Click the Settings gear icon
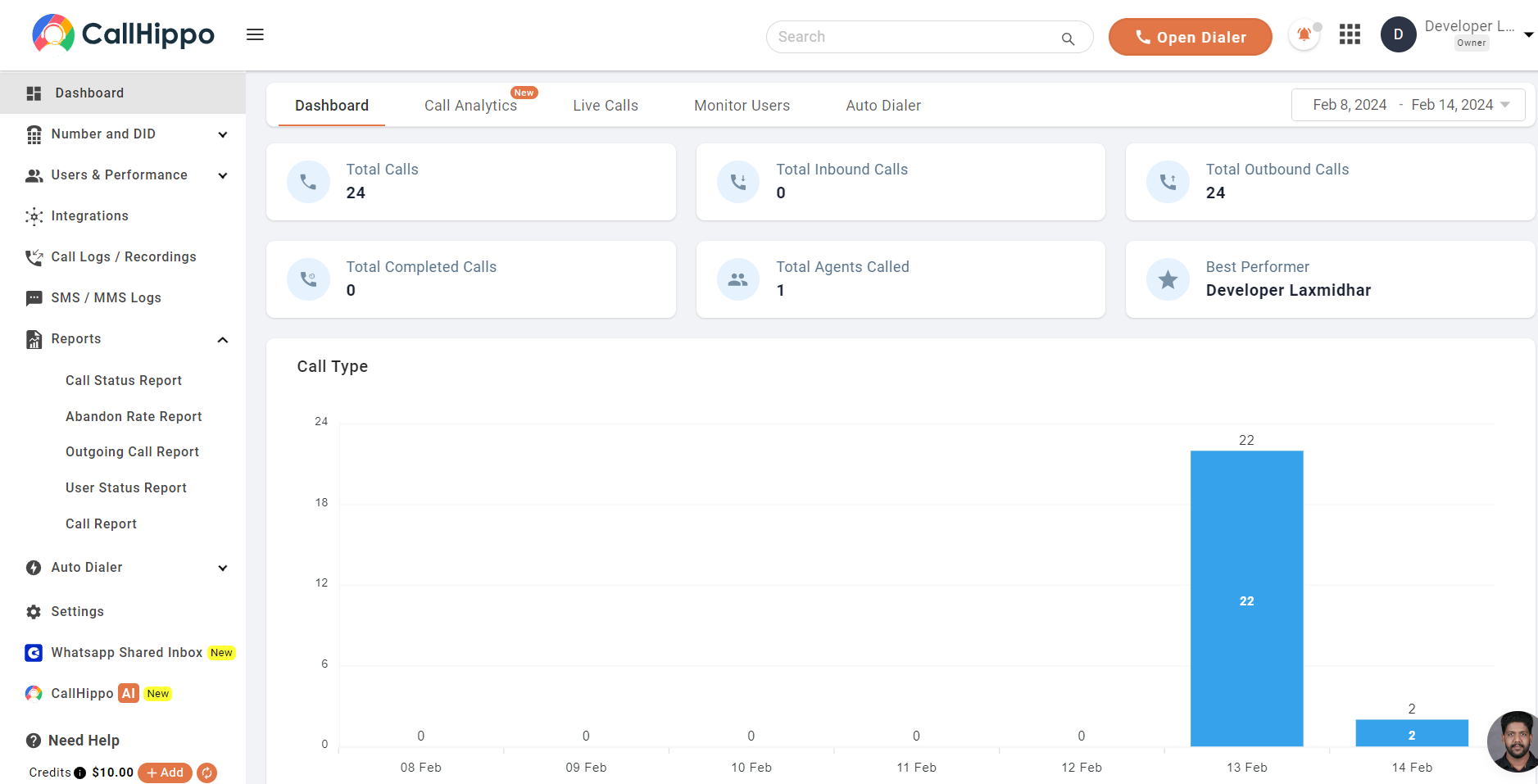This screenshot has width=1538, height=784. [x=34, y=612]
